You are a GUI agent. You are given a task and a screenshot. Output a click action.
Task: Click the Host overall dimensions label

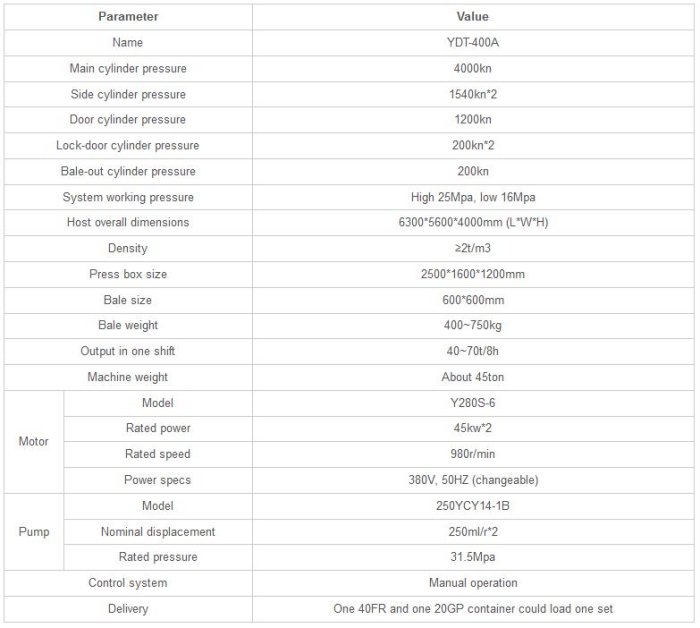(127, 223)
